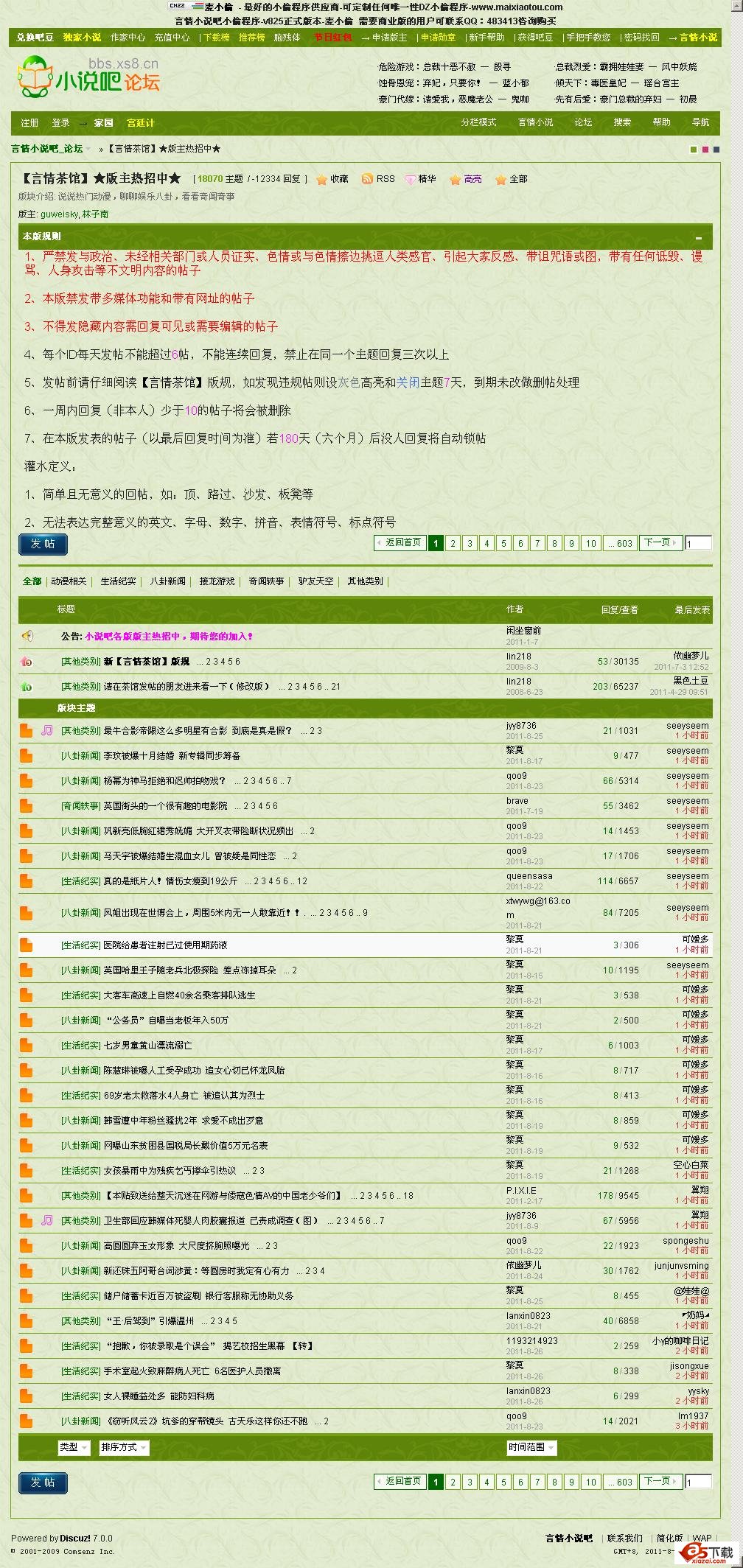This screenshot has height=1568, width=743.
Task: Open the 时间范围 dropdown
Action: (x=531, y=1447)
